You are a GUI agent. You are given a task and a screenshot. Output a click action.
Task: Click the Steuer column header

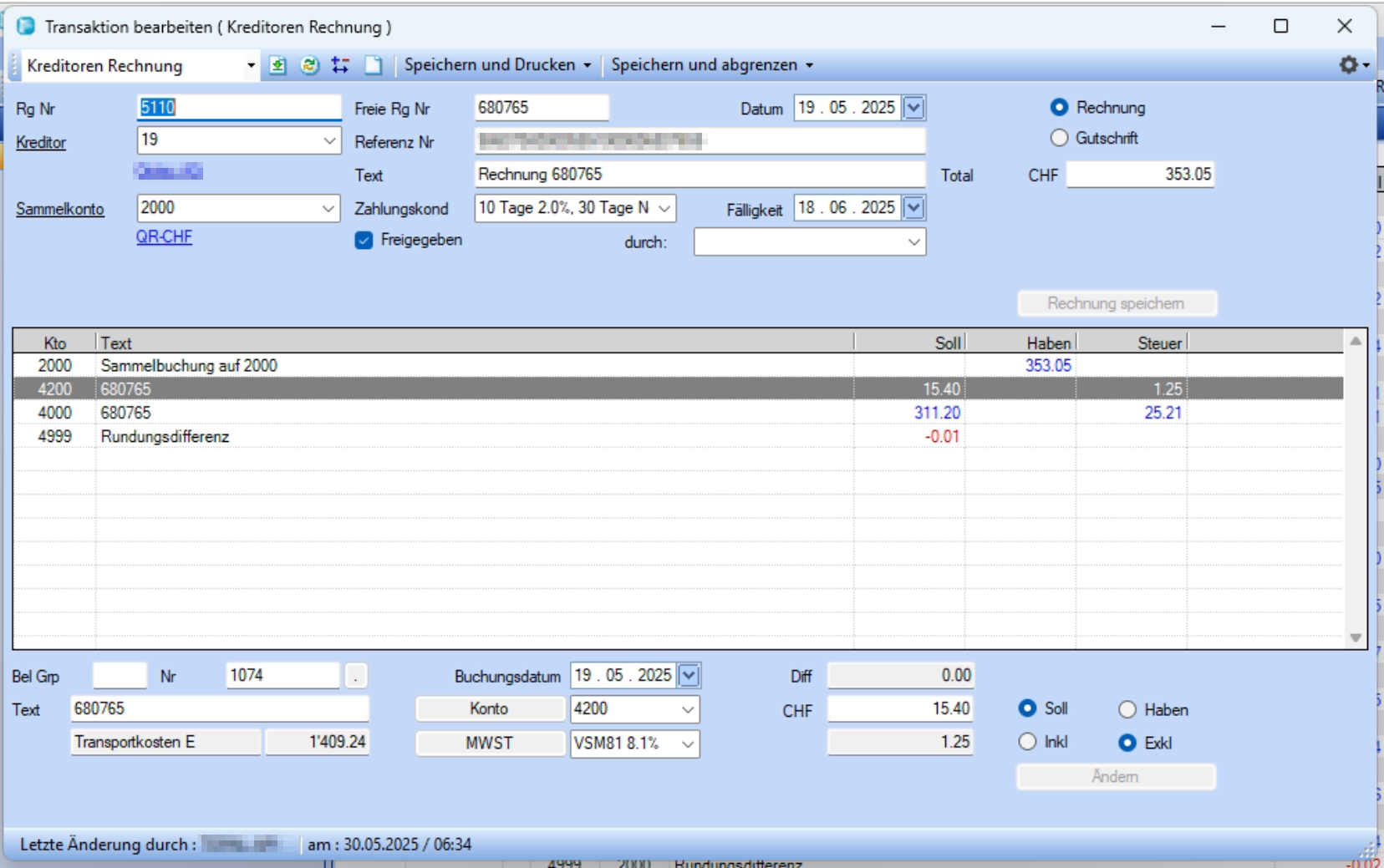pyautogui.click(x=1132, y=343)
